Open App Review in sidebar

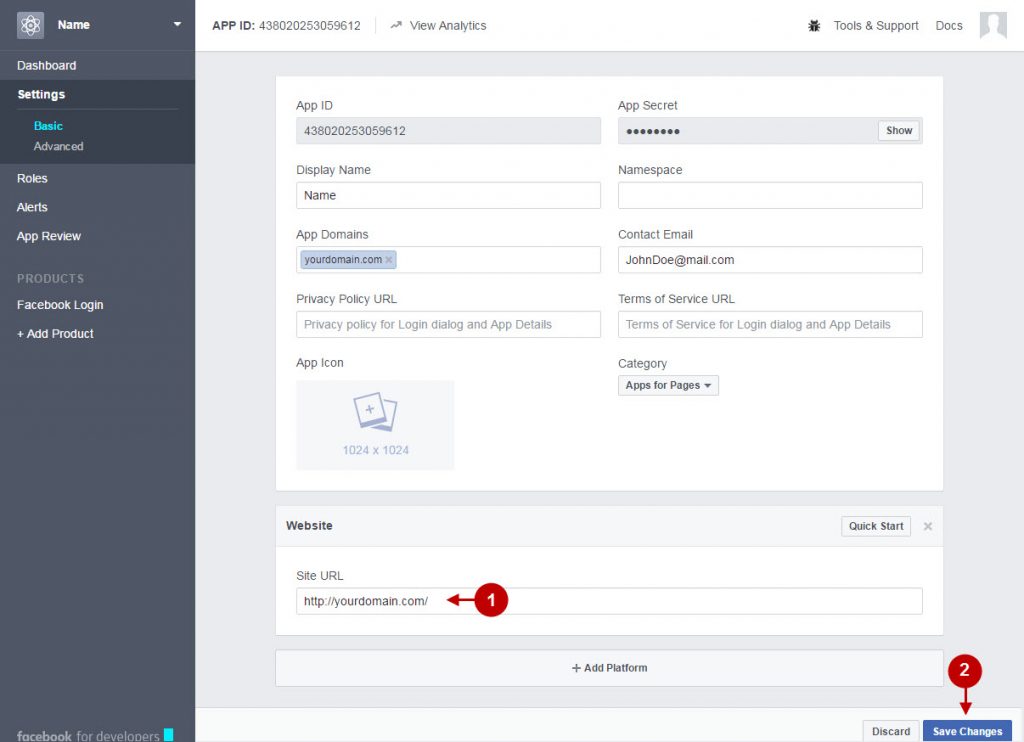pyautogui.click(x=48, y=236)
